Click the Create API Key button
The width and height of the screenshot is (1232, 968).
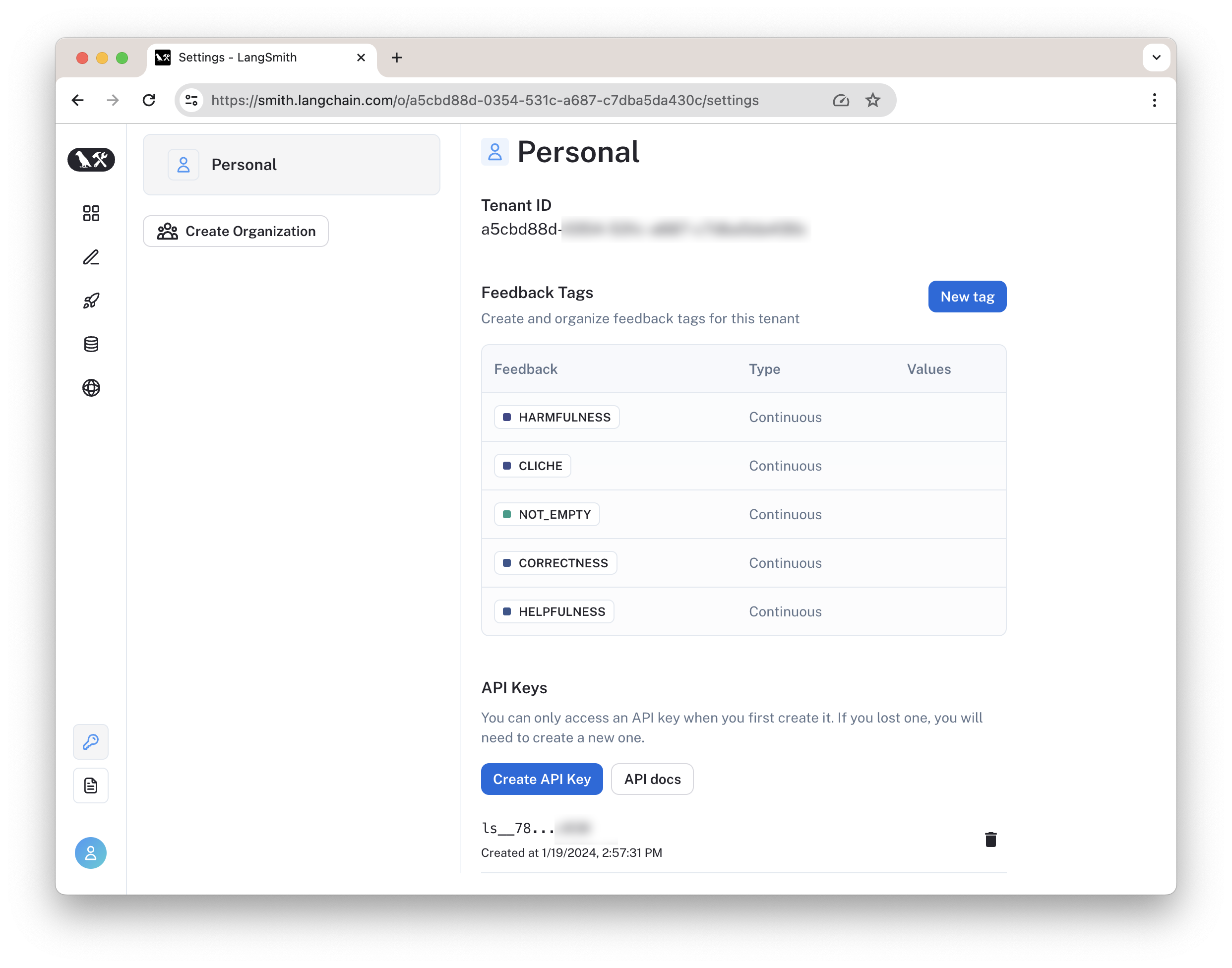[542, 779]
